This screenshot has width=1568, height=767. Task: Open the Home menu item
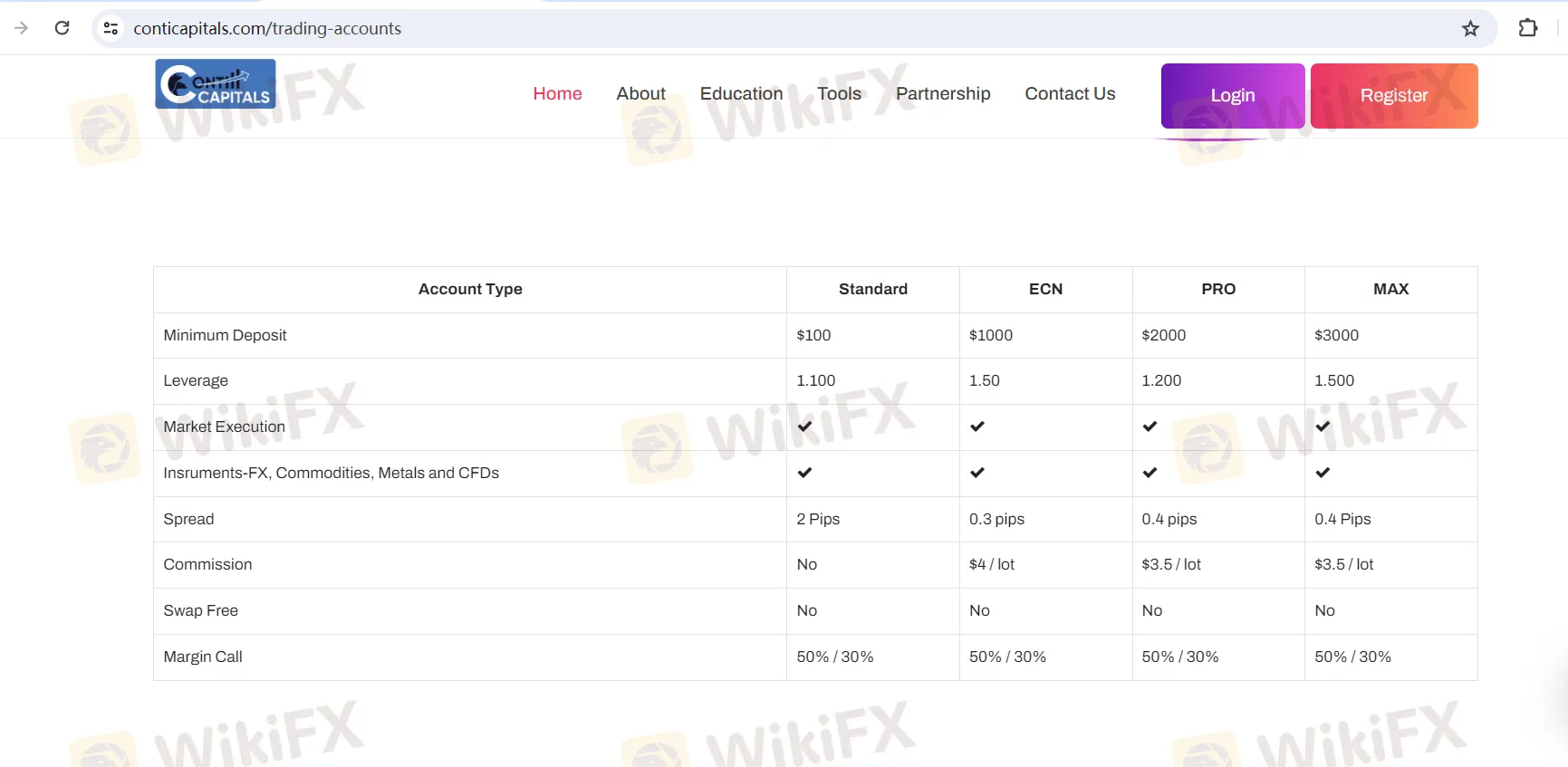click(557, 94)
